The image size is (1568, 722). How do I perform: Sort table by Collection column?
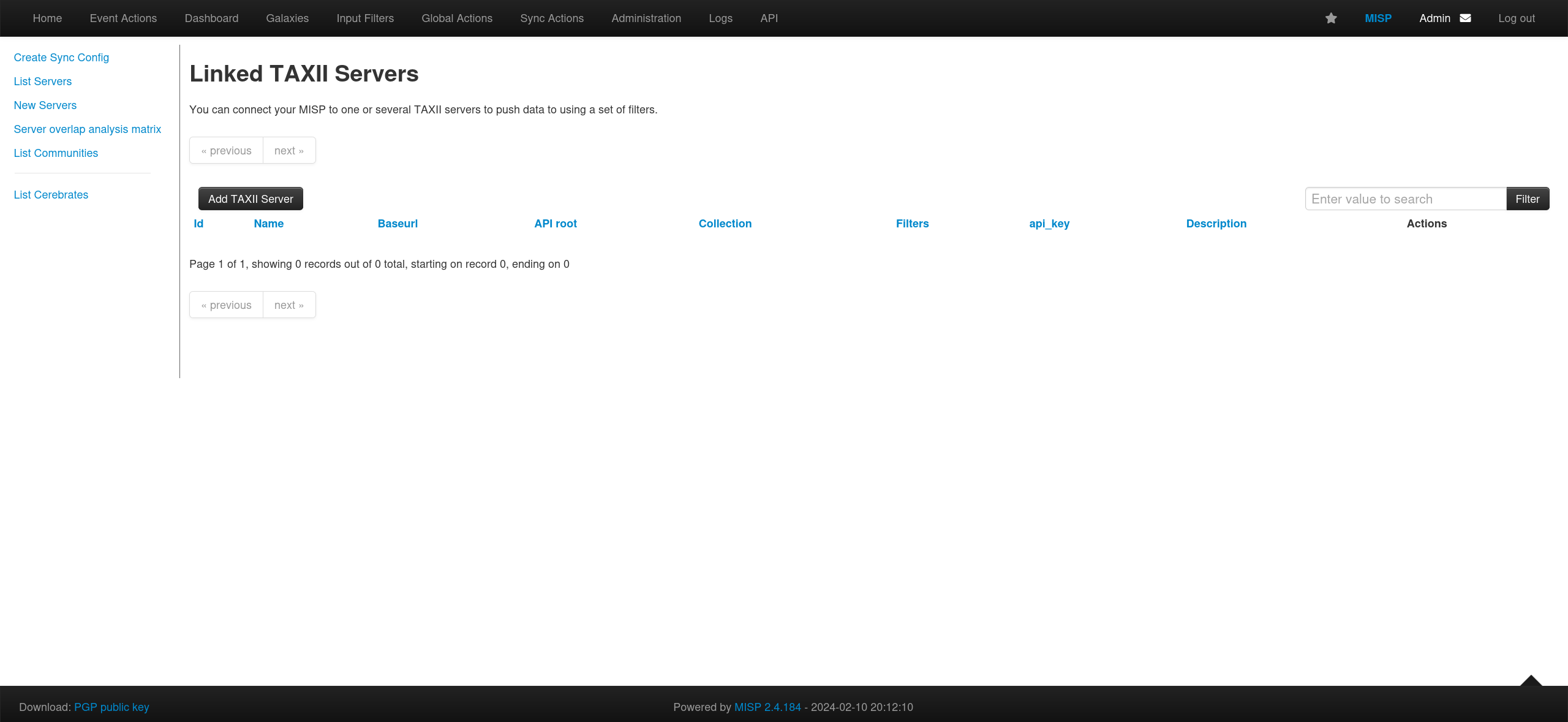(x=725, y=224)
